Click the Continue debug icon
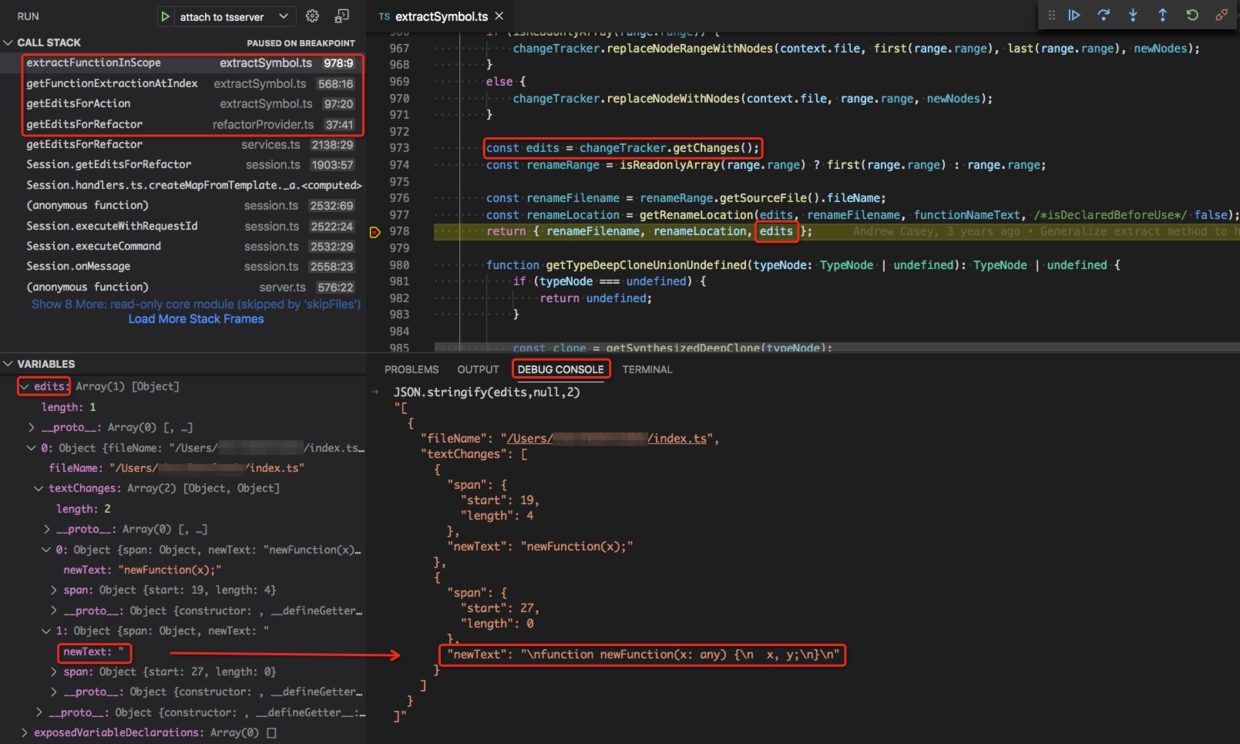This screenshot has width=1240, height=744. click(1075, 15)
